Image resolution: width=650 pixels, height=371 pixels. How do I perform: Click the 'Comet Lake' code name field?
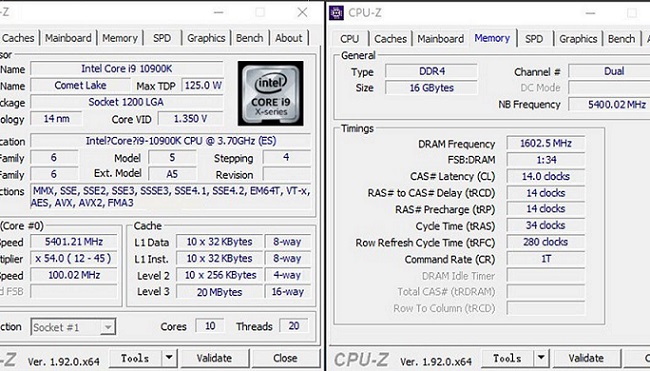tap(80, 85)
